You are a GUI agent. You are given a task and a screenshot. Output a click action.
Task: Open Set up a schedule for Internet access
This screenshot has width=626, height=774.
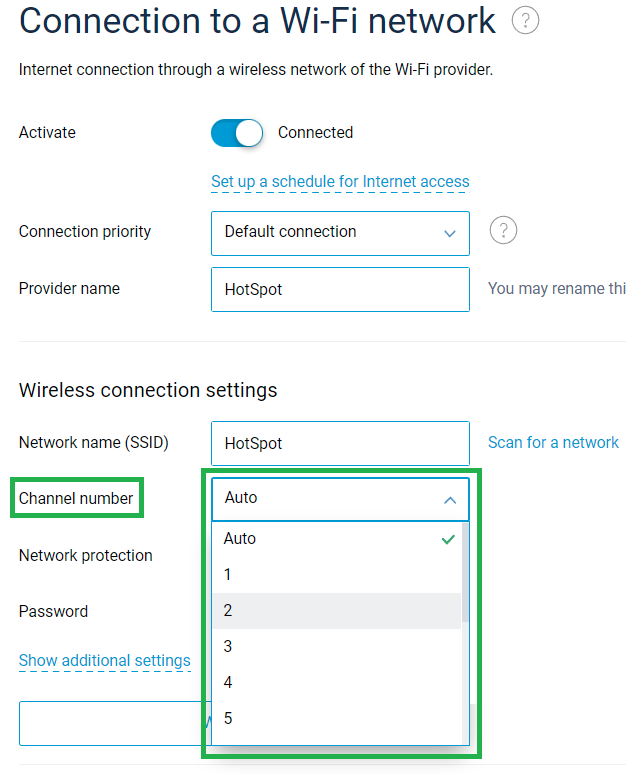tap(340, 182)
